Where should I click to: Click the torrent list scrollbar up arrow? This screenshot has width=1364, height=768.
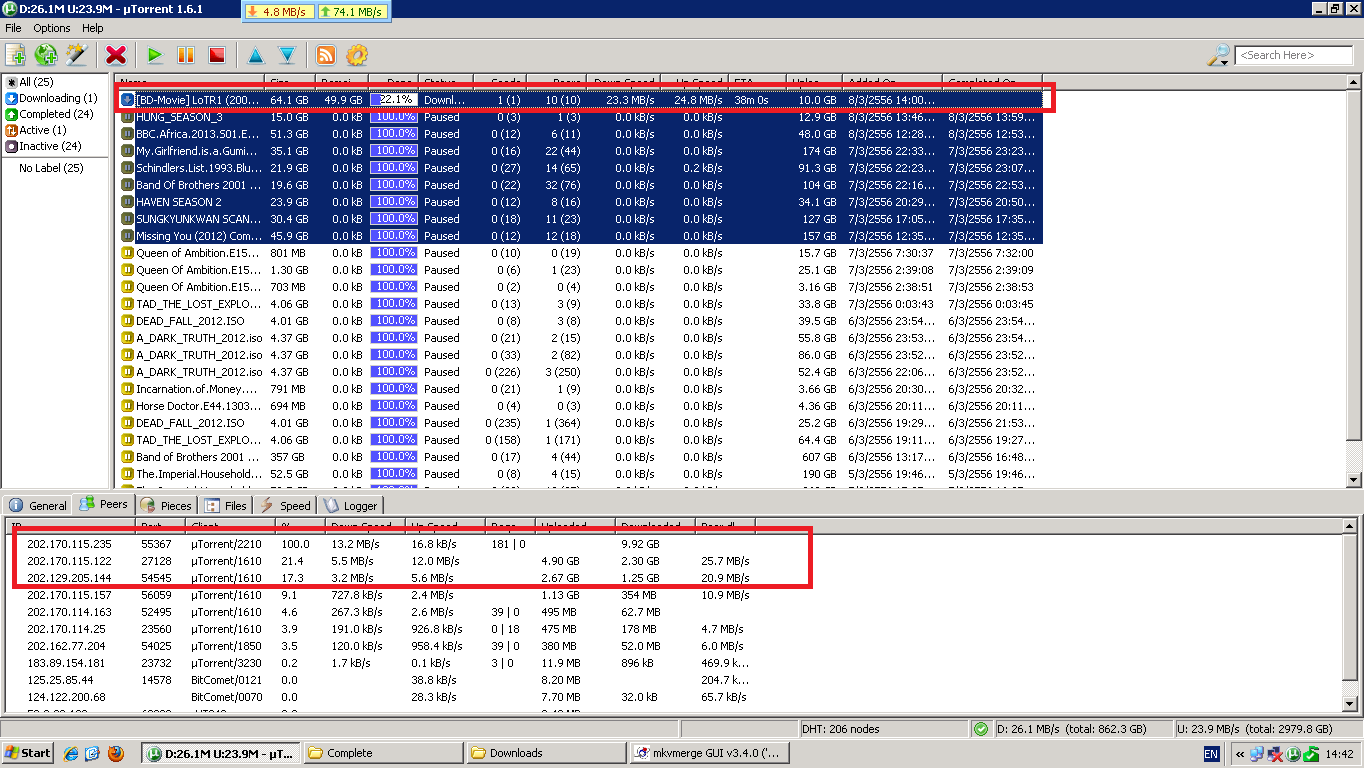(1354, 81)
